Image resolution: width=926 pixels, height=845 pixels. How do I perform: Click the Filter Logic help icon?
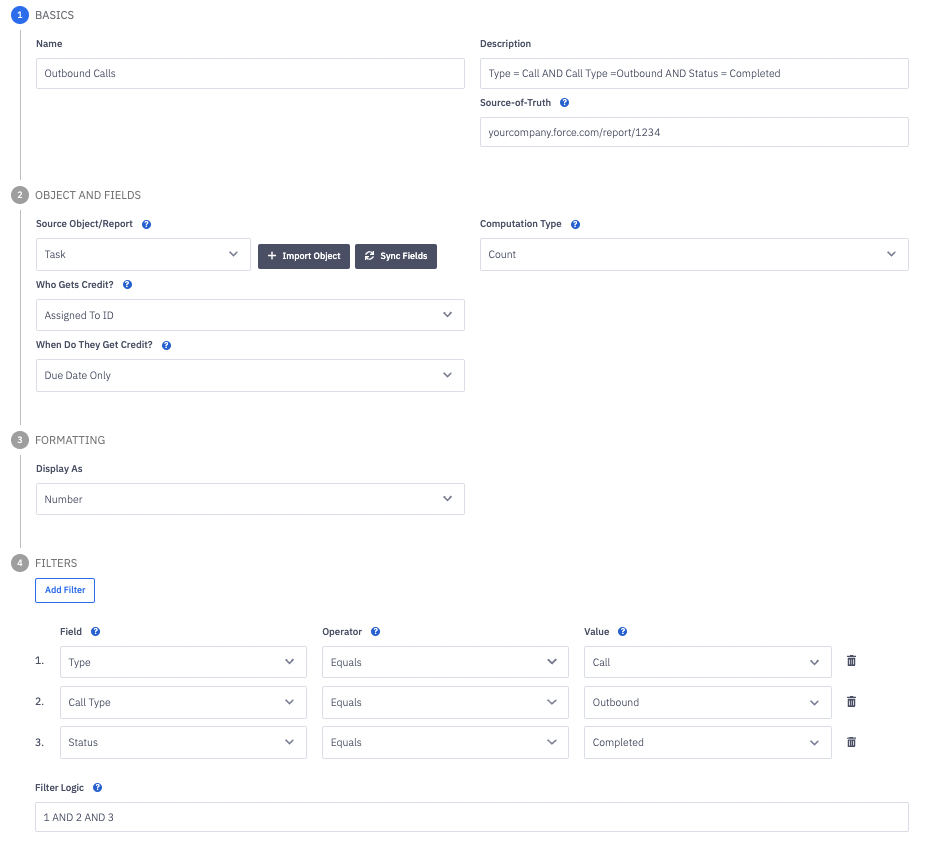pos(98,788)
